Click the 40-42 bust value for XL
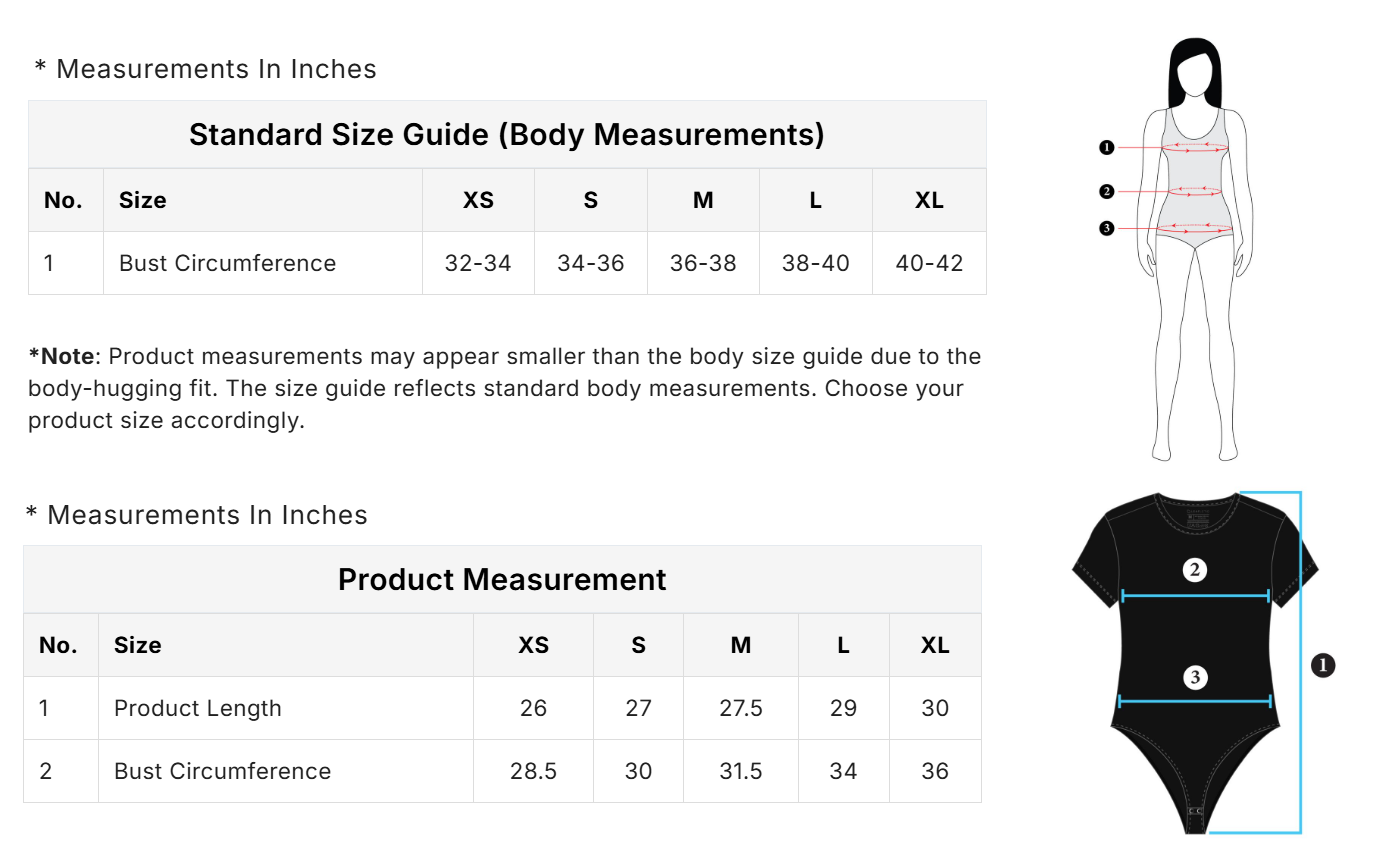The height and width of the screenshot is (858, 1382). [x=929, y=263]
